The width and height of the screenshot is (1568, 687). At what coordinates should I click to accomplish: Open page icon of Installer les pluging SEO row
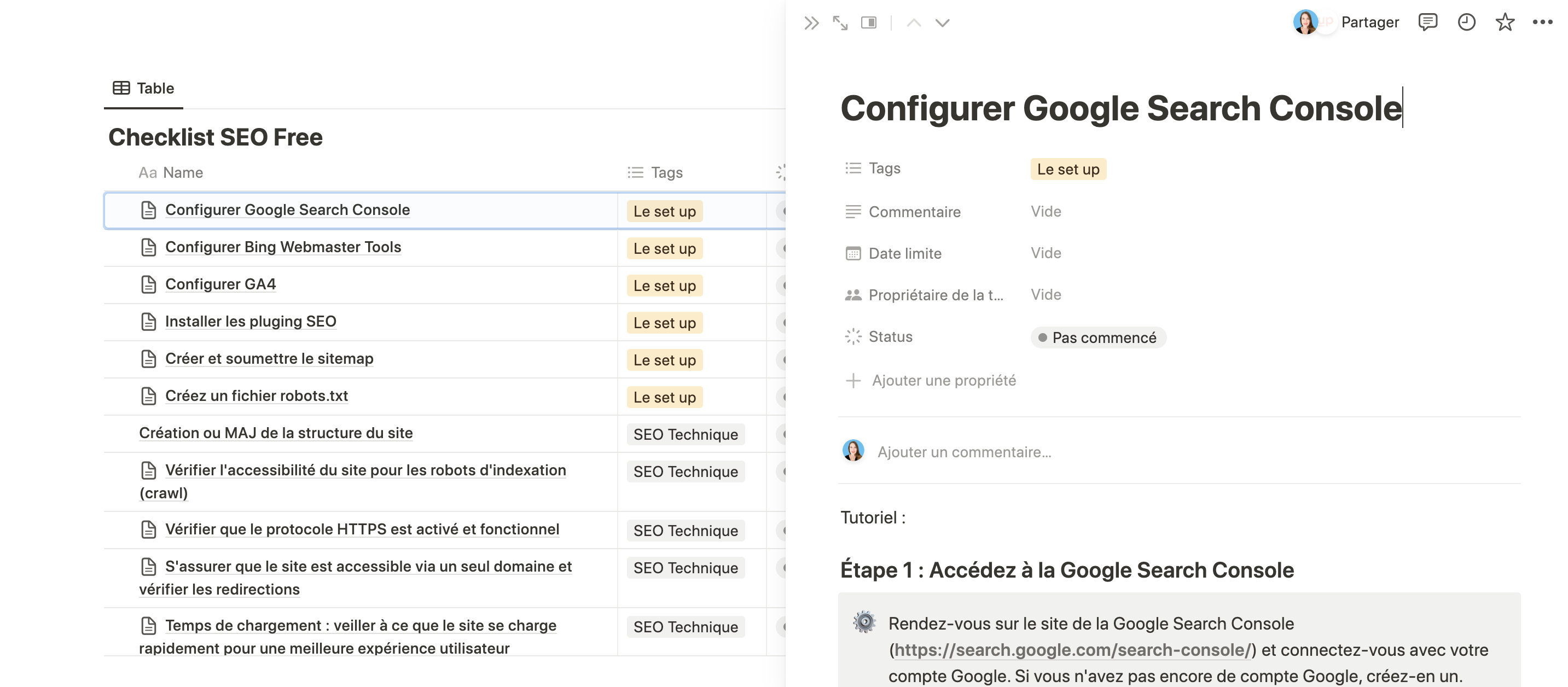[x=148, y=321]
